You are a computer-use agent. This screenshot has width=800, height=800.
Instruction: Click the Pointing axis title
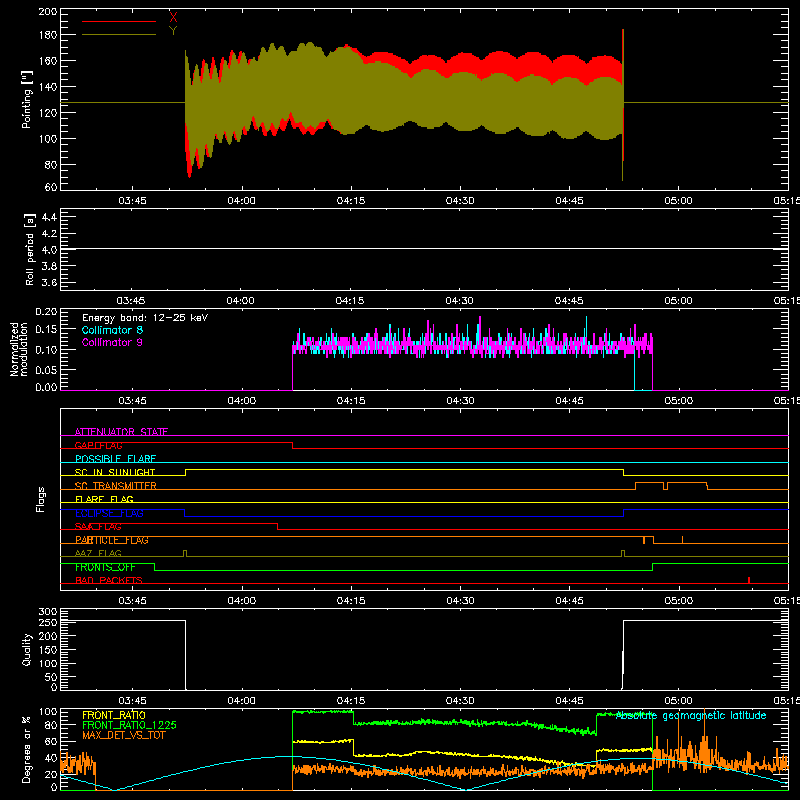pyautogui.click(x=27, y=99)
